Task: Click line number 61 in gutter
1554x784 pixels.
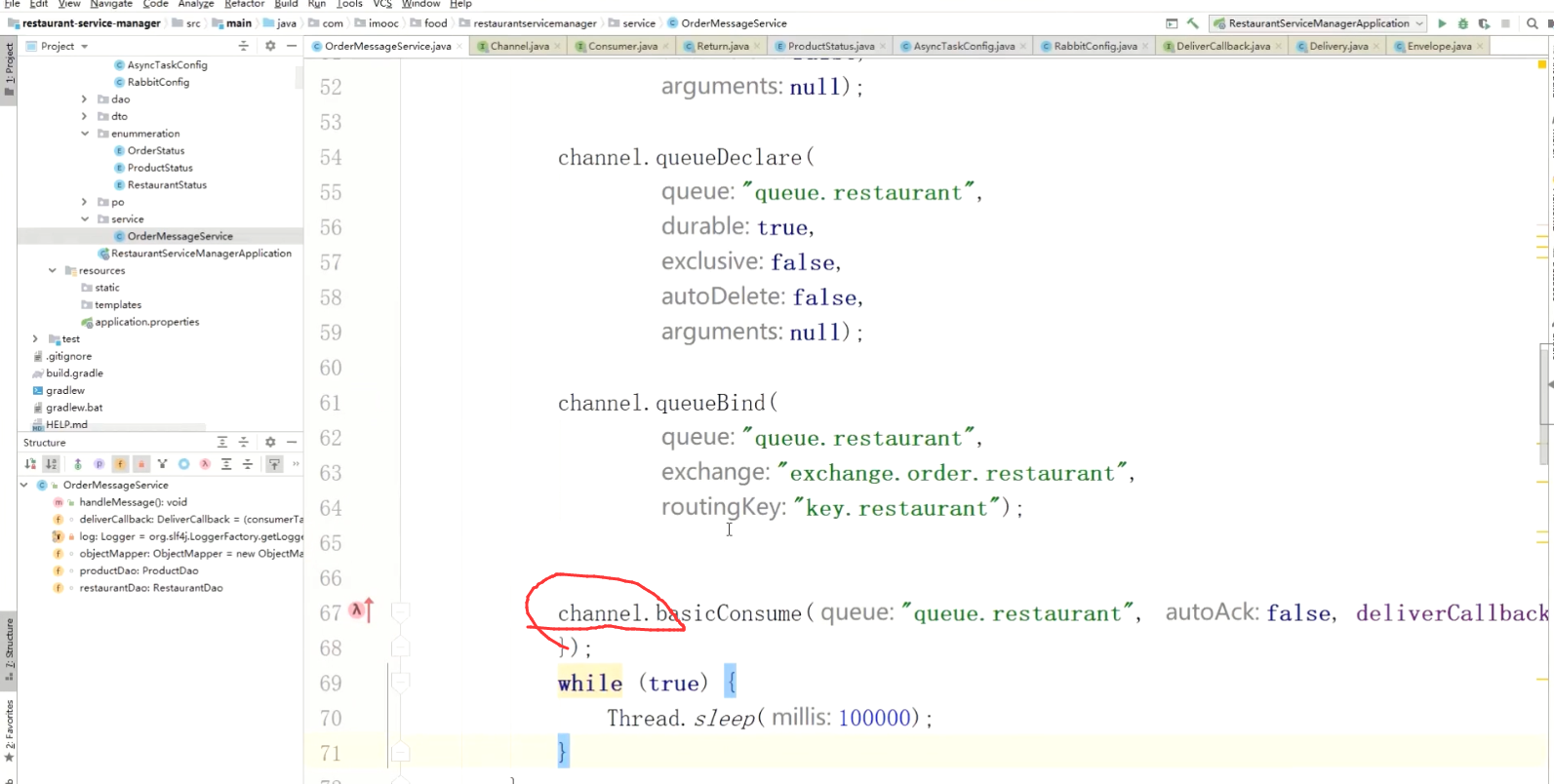Action: (331, 403)
